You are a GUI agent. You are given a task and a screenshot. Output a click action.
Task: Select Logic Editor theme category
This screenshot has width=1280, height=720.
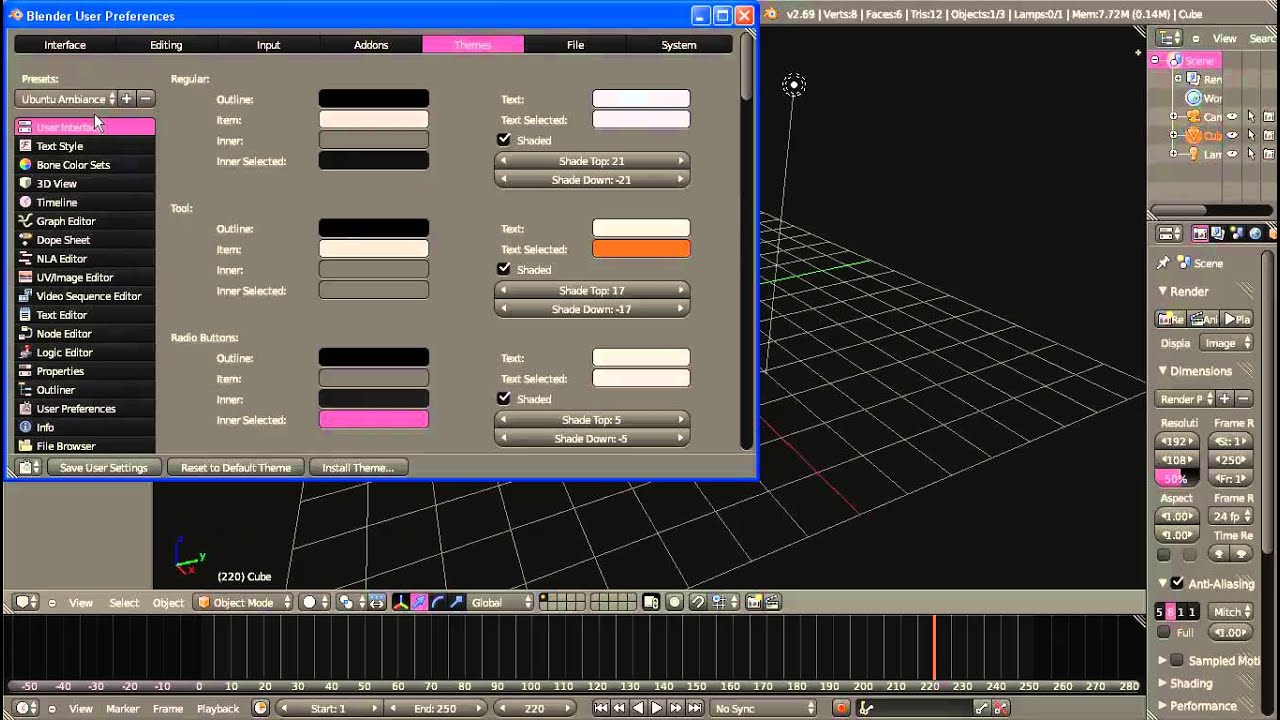coord(85,352)
